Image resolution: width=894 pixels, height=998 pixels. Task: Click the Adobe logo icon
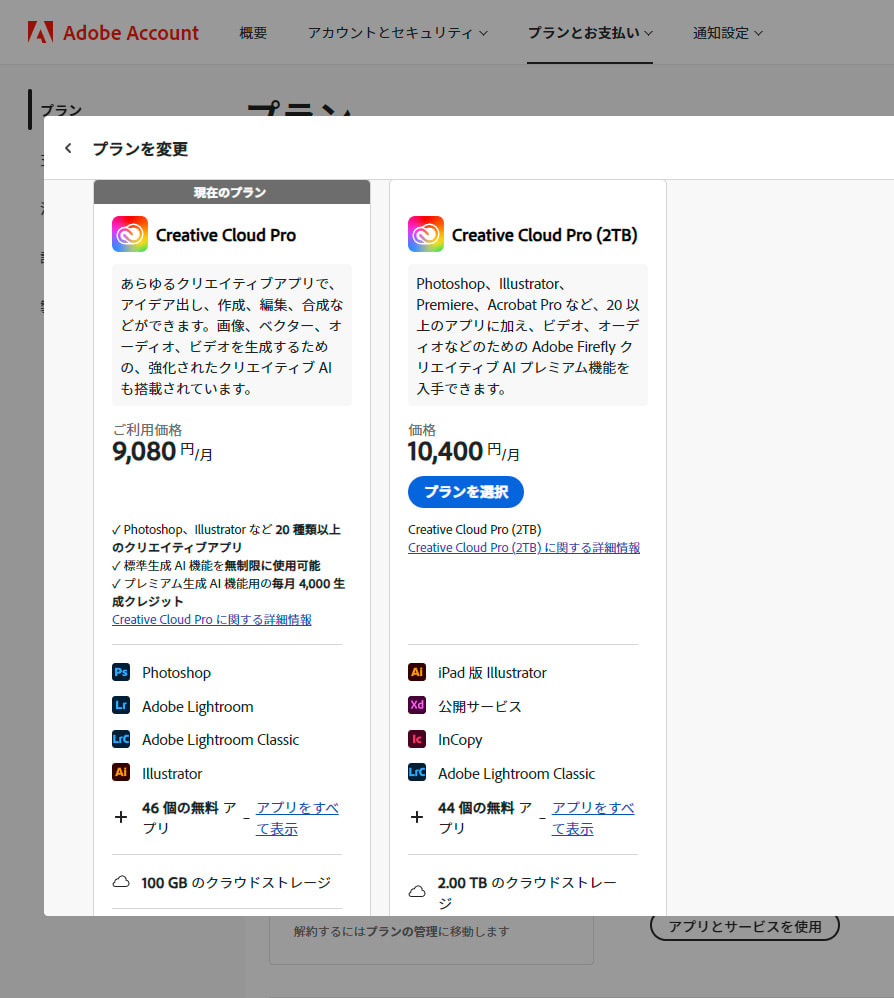pos(40,32)
